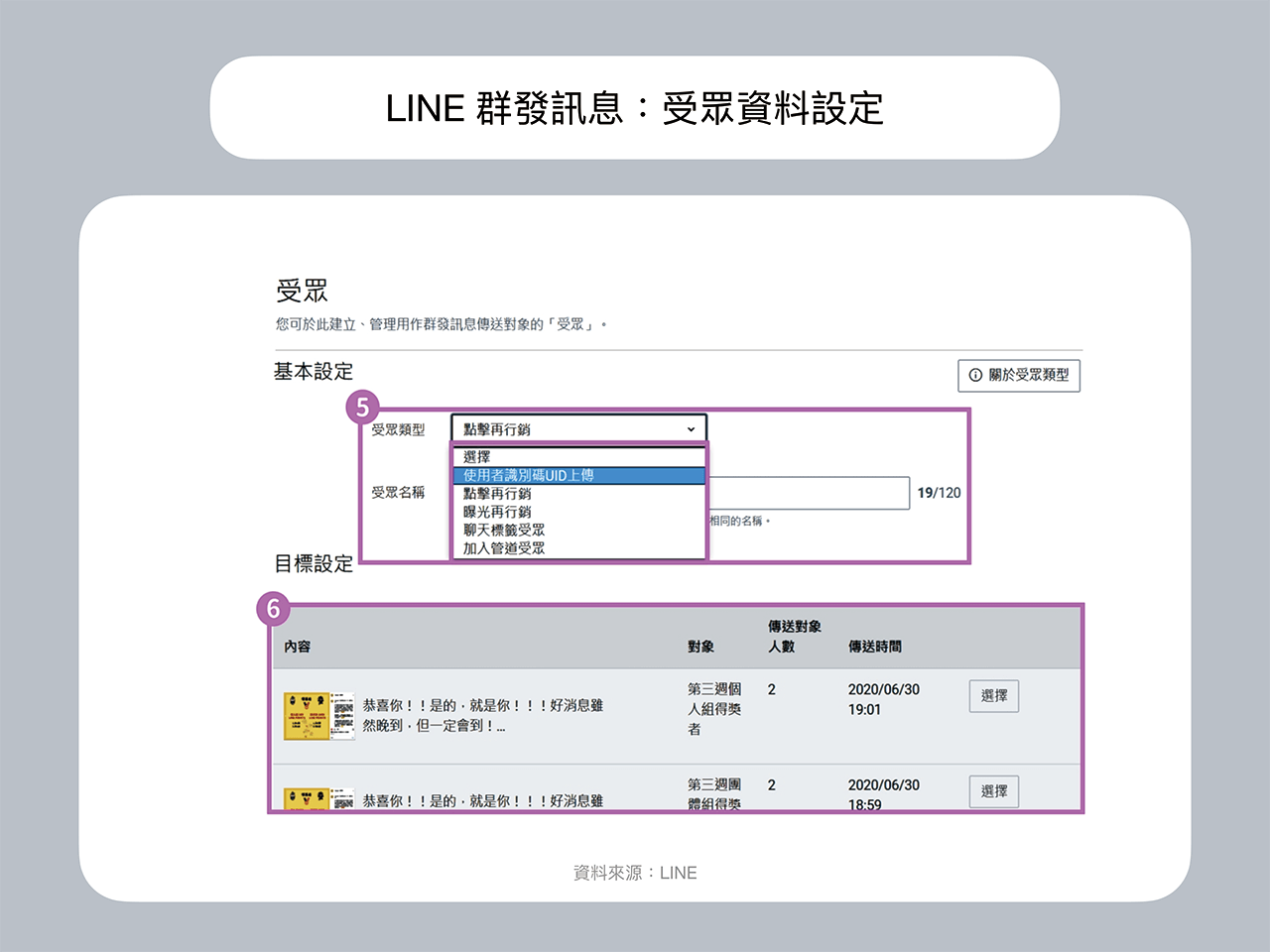
Task: Select 曝光再行銷 option
Action: pos(579,512)
